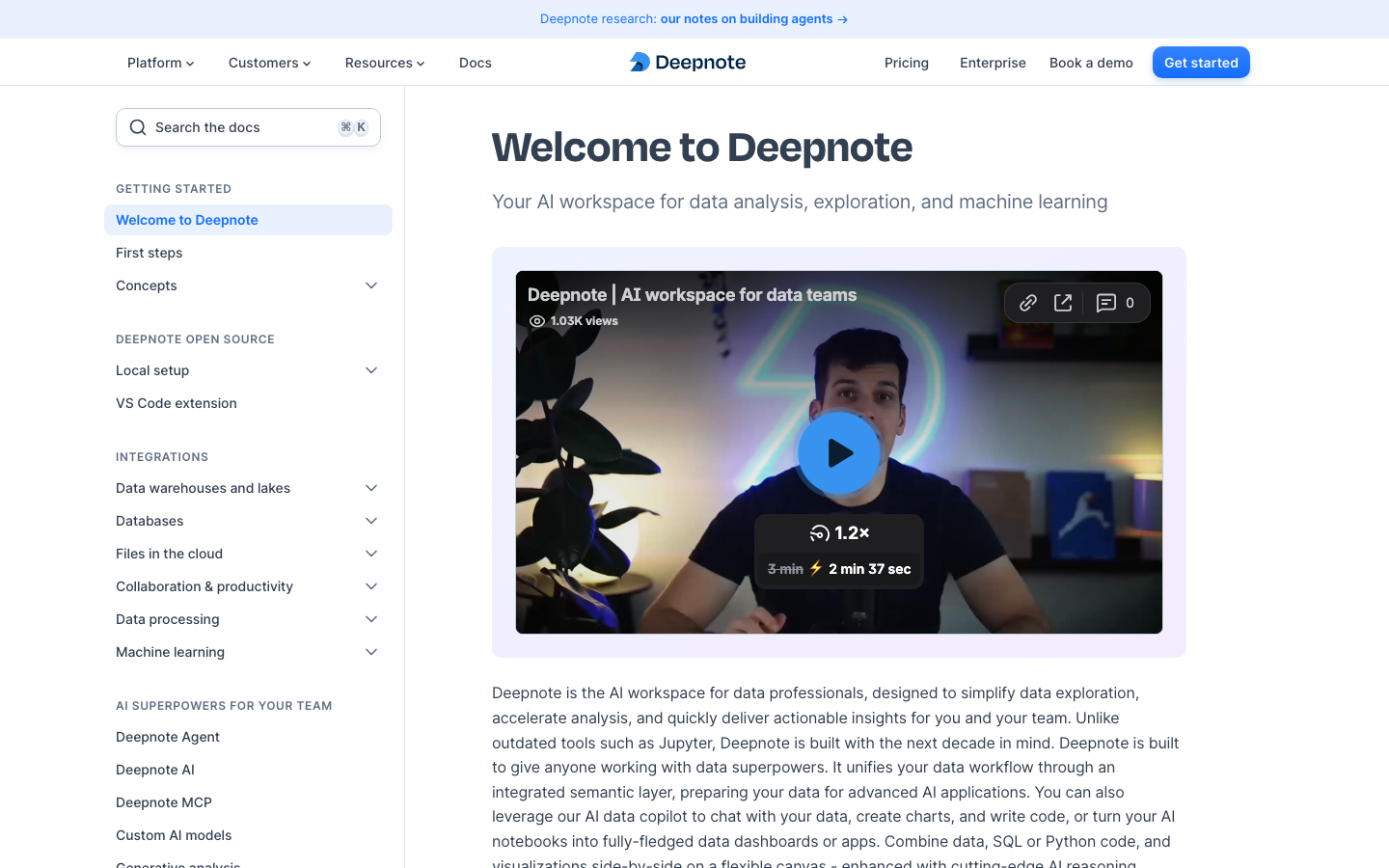Expand the Machine learning section
Viewport: 1389px width, 868px height.
tap(371, 652)
